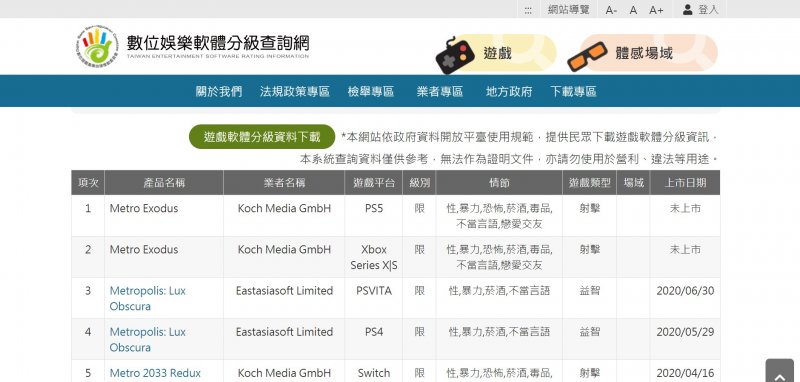Image resolution: width=800 pixels, height=382 pixels.
Task: Select Metro Exodus in row 1
Action: (144, 208)
